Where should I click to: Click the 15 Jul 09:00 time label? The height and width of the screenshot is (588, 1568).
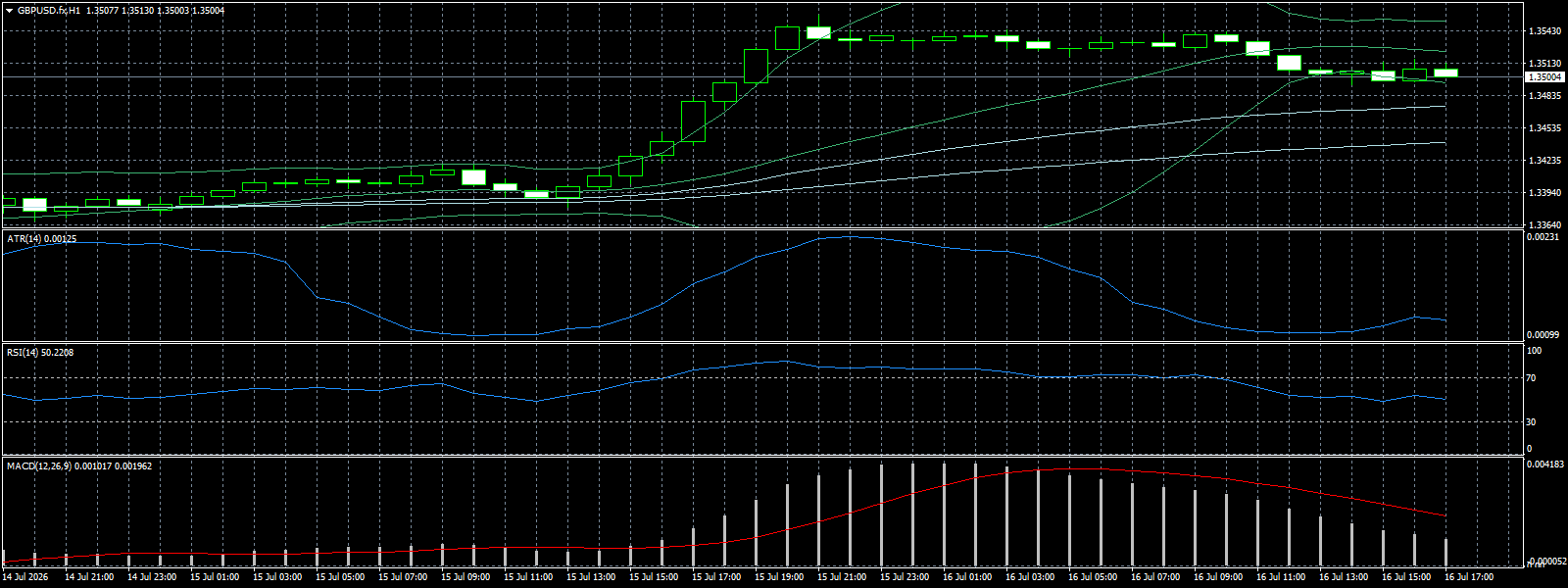(465, 577)
